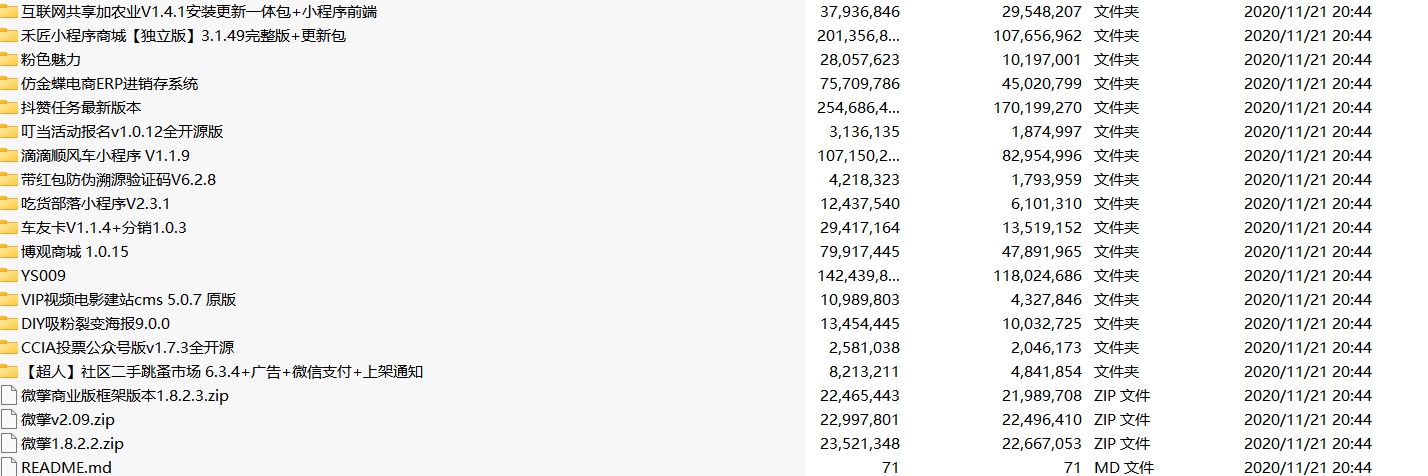Select the 仿金蝶电商ERP进销存系统 folder name
The width and height of the screenshot is (1428, 476).
[109, 84]
